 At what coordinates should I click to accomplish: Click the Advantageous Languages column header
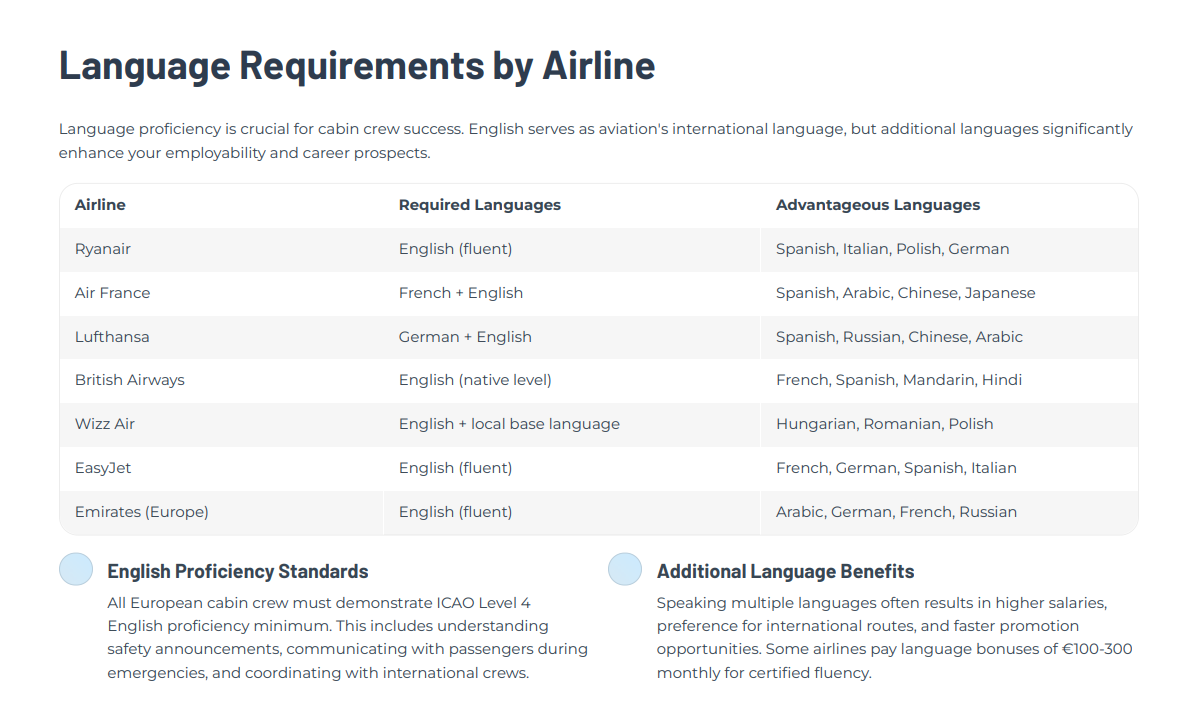click(x=878, y=205)
